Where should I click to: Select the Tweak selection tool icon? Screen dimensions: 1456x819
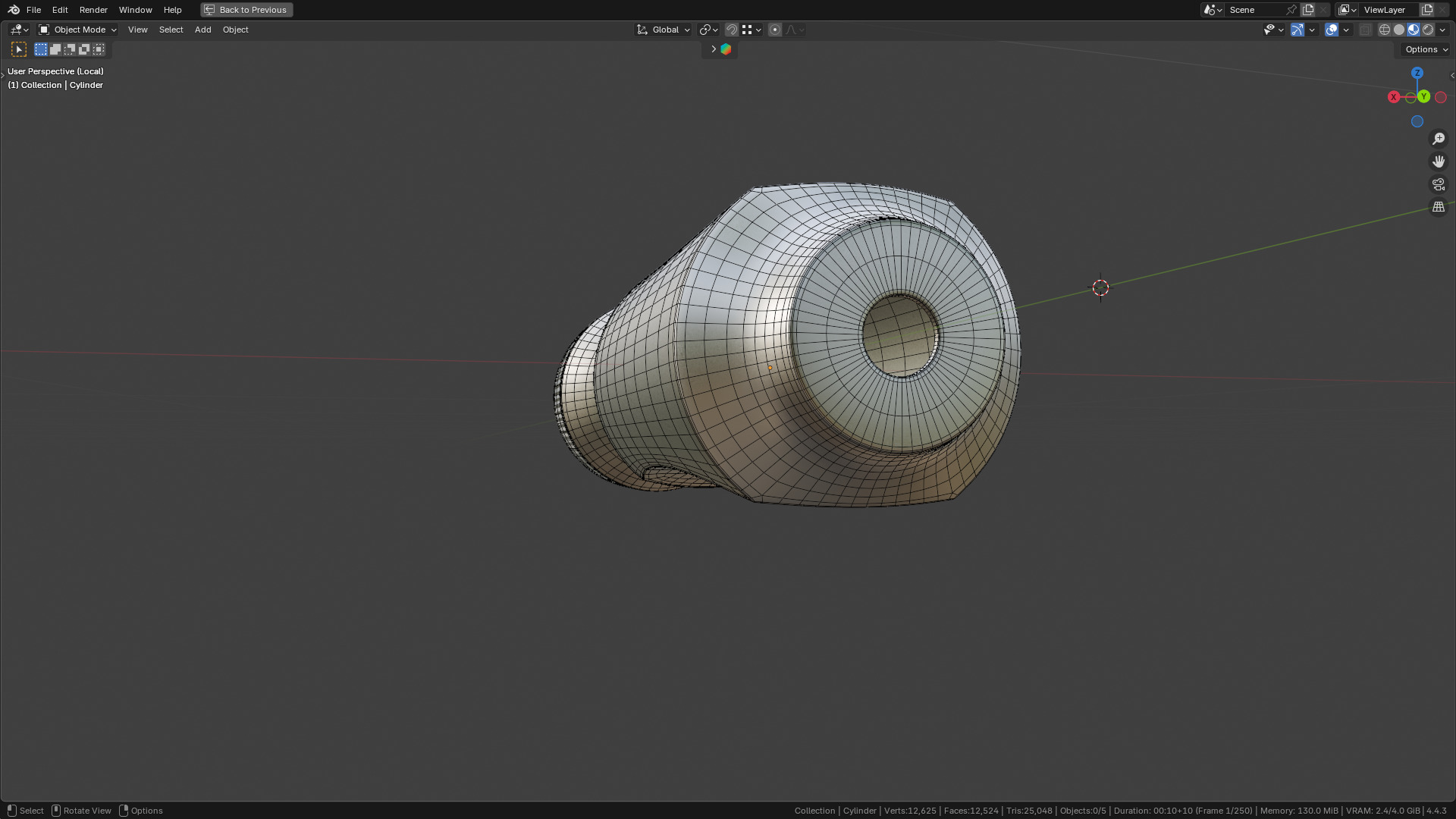[x=19, y=49]
